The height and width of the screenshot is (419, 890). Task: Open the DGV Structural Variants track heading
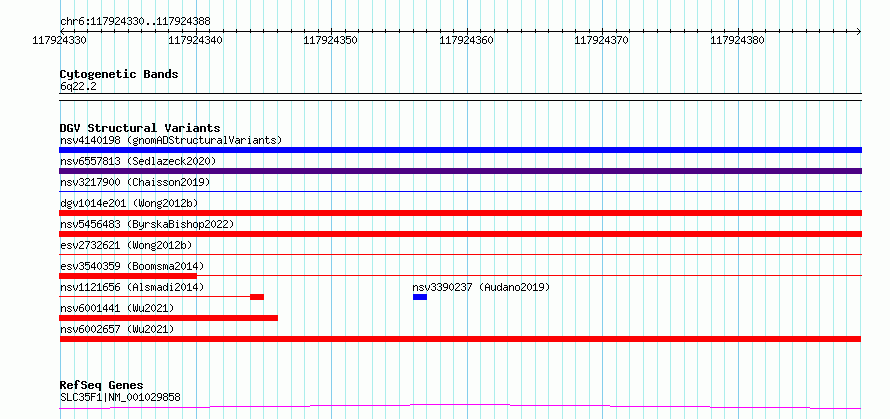point(140,128)
